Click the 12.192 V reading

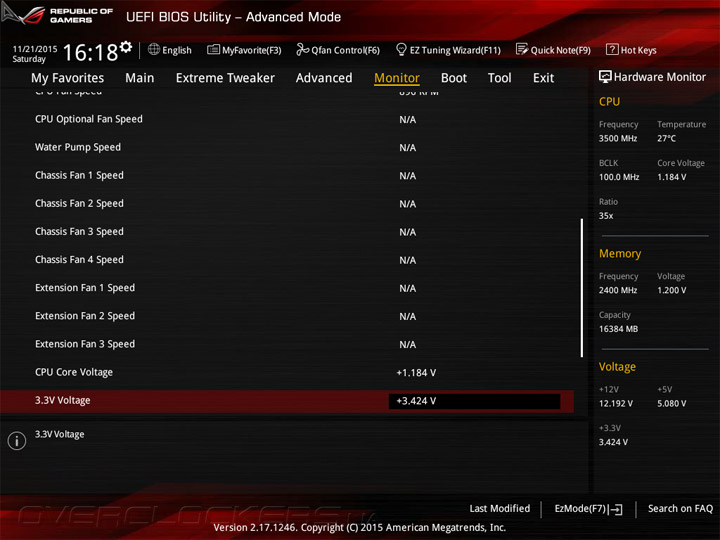coord(615,404)
